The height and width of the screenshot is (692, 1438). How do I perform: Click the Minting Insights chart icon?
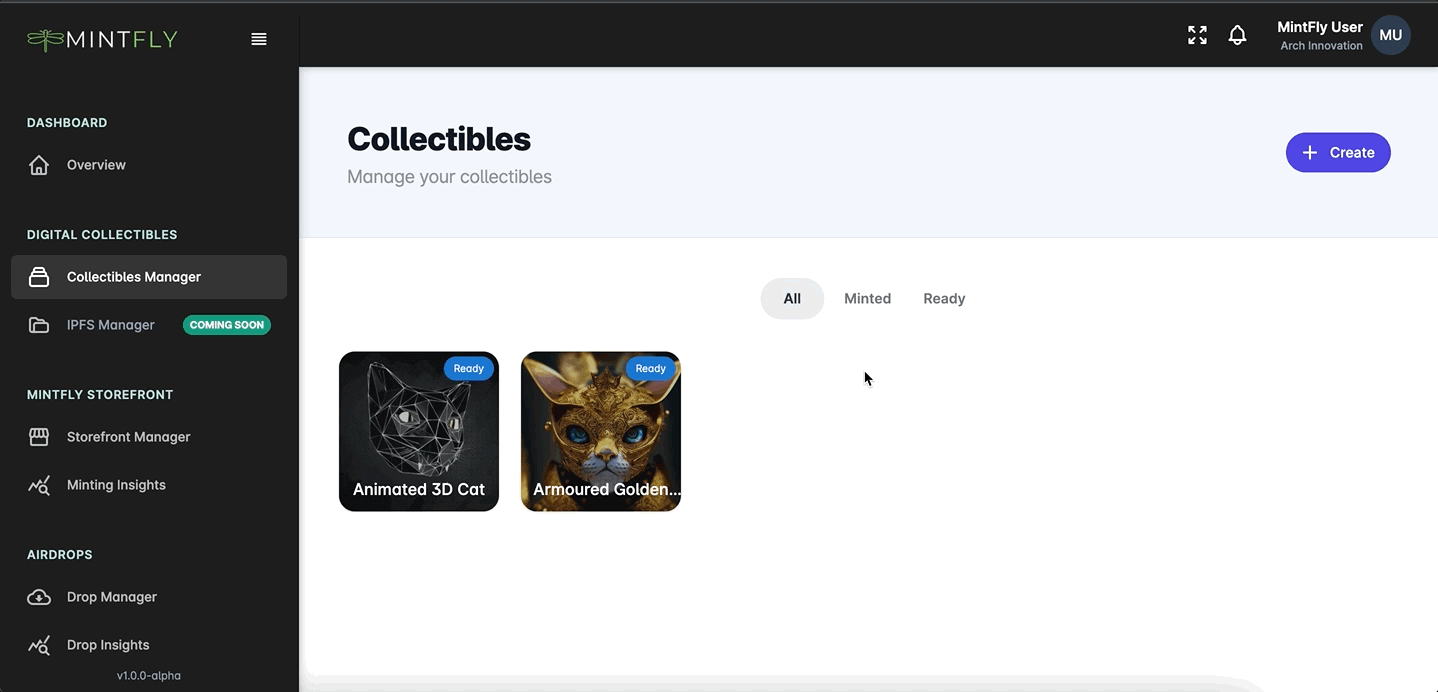pyautogui.click(x=39, y=485)
